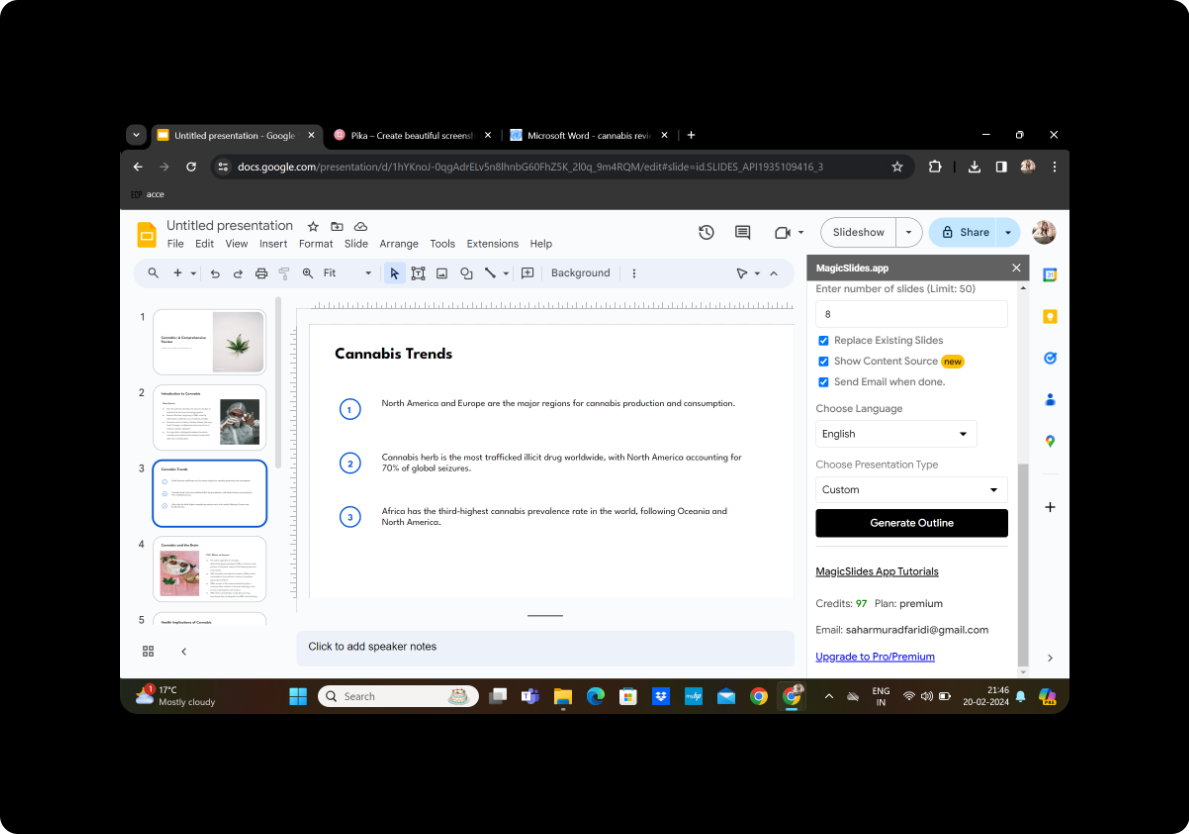The height and width of the screenshot is (834, 1189).
Task: Collapse menus with the chevron up icon
Action: pyautogui.click(x=773, y=273)
